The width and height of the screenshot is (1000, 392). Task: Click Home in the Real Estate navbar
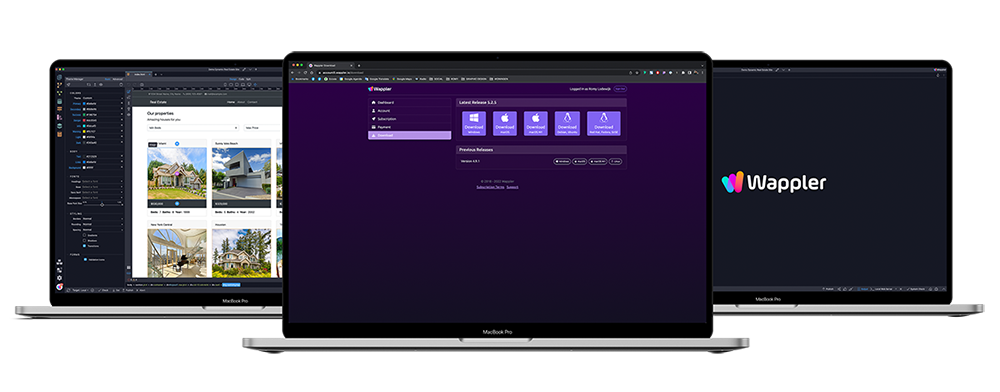pos(232,101)
